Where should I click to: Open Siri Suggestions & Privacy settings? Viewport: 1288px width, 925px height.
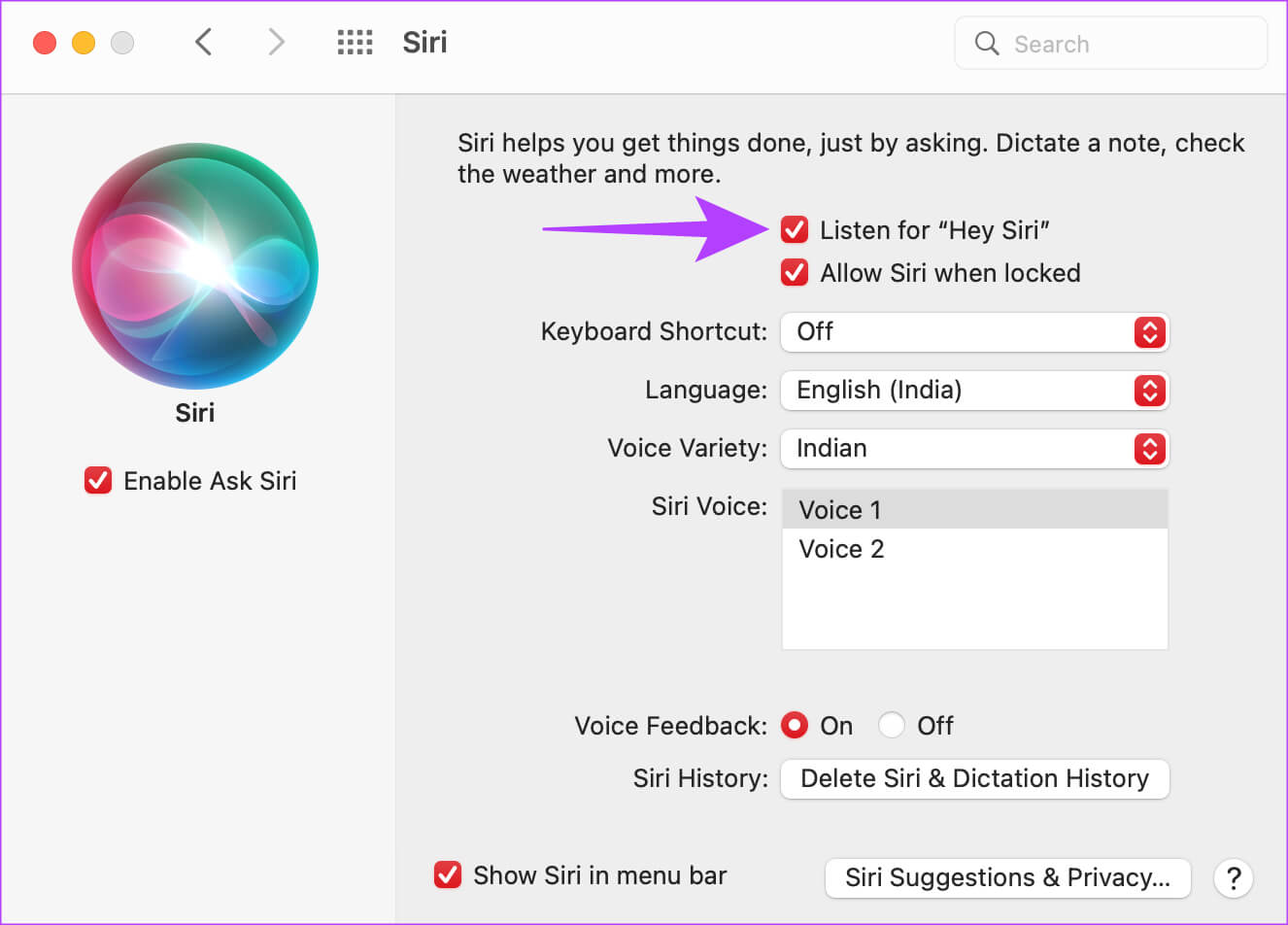coord(1007,877)
